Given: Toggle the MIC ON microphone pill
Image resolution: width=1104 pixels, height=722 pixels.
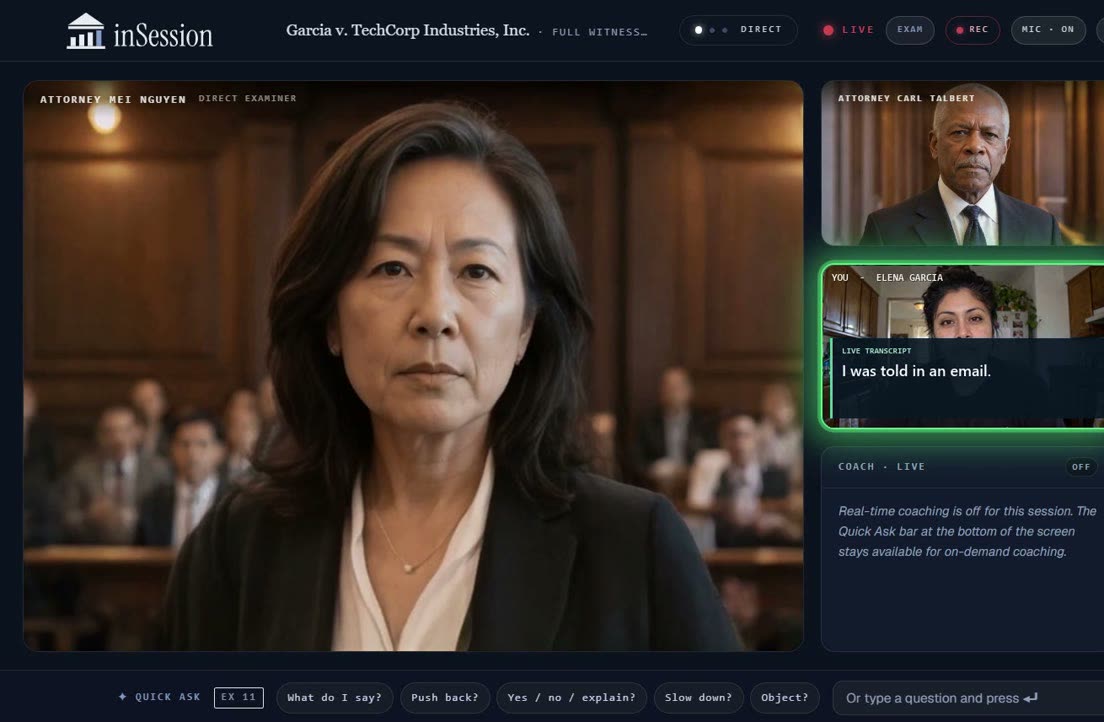Looking at the screenshot, I should click(1048, 30).
